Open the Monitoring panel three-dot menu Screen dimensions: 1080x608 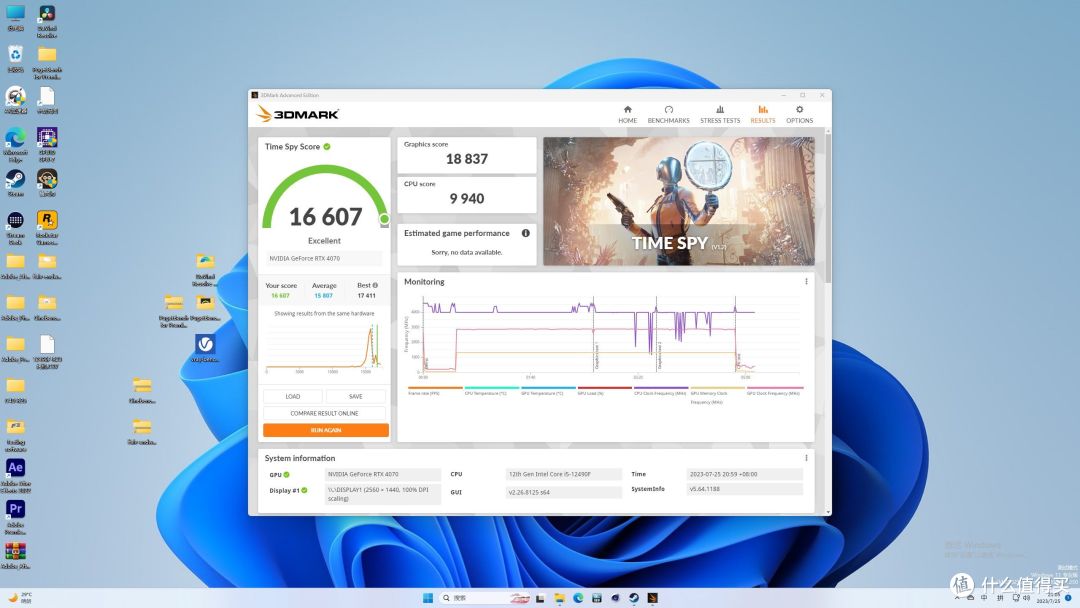coord(806,282)
